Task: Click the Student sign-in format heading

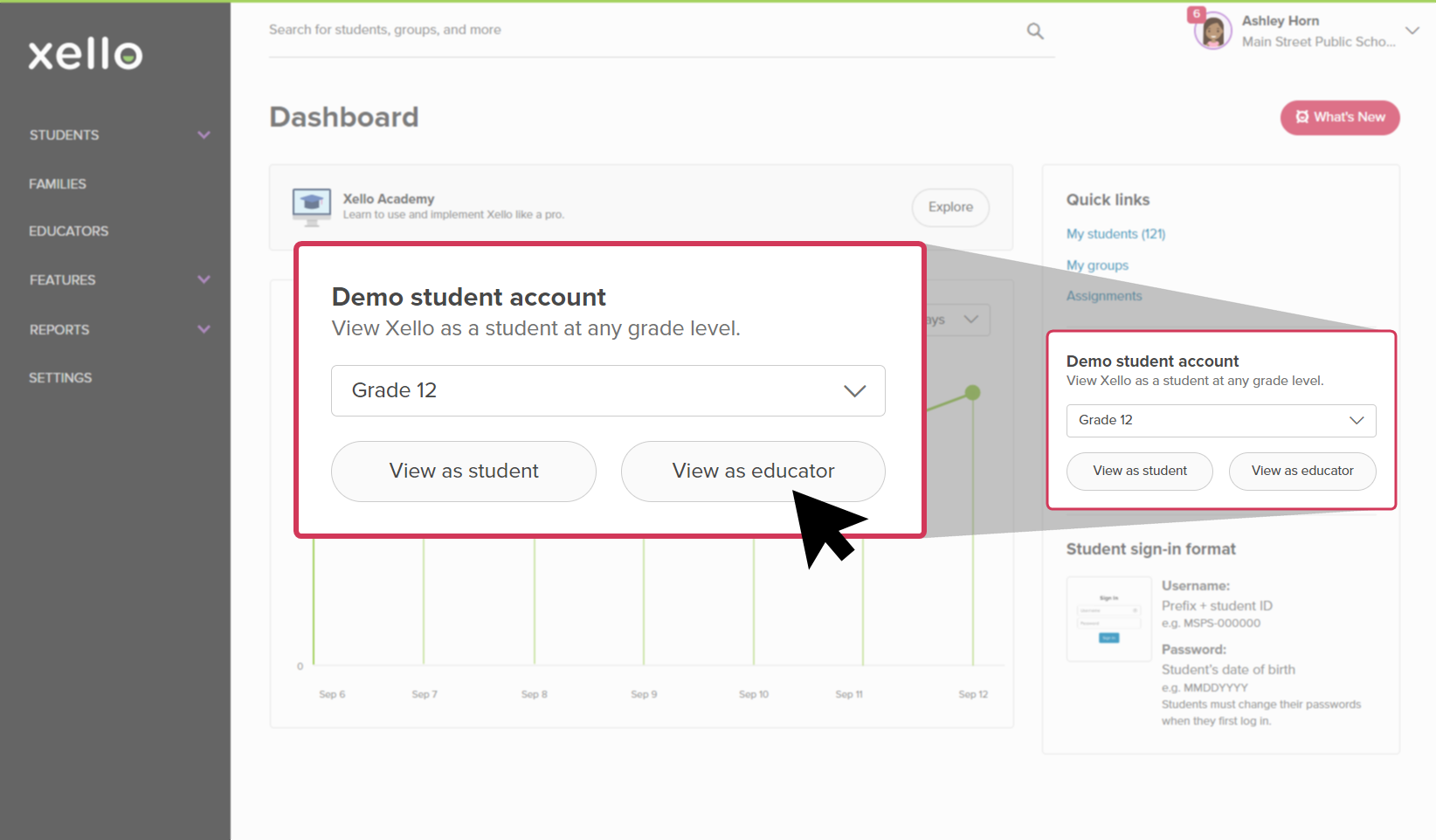Action: [1150, 549]
